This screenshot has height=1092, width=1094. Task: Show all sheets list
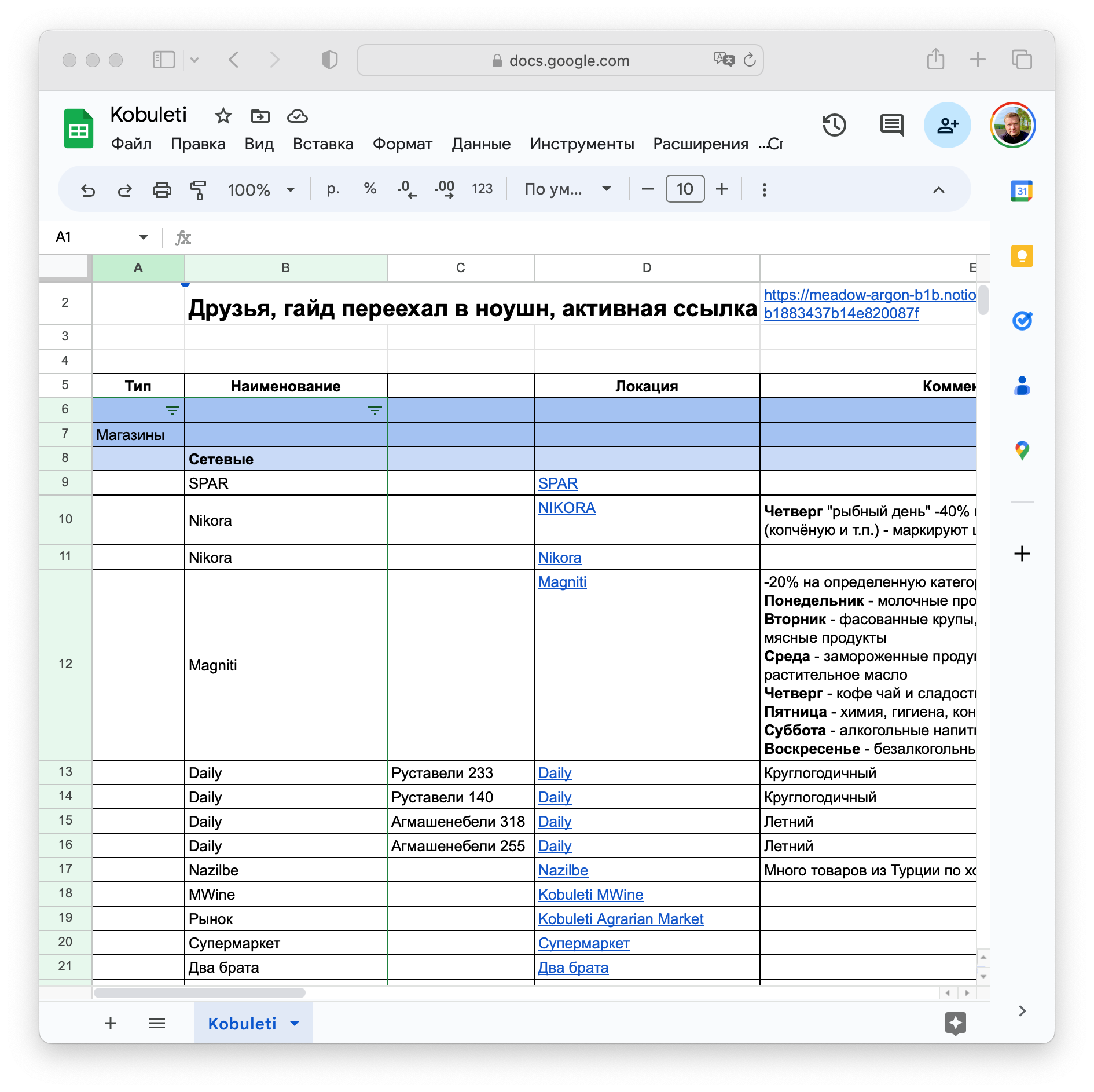(x=157, y=1023)
